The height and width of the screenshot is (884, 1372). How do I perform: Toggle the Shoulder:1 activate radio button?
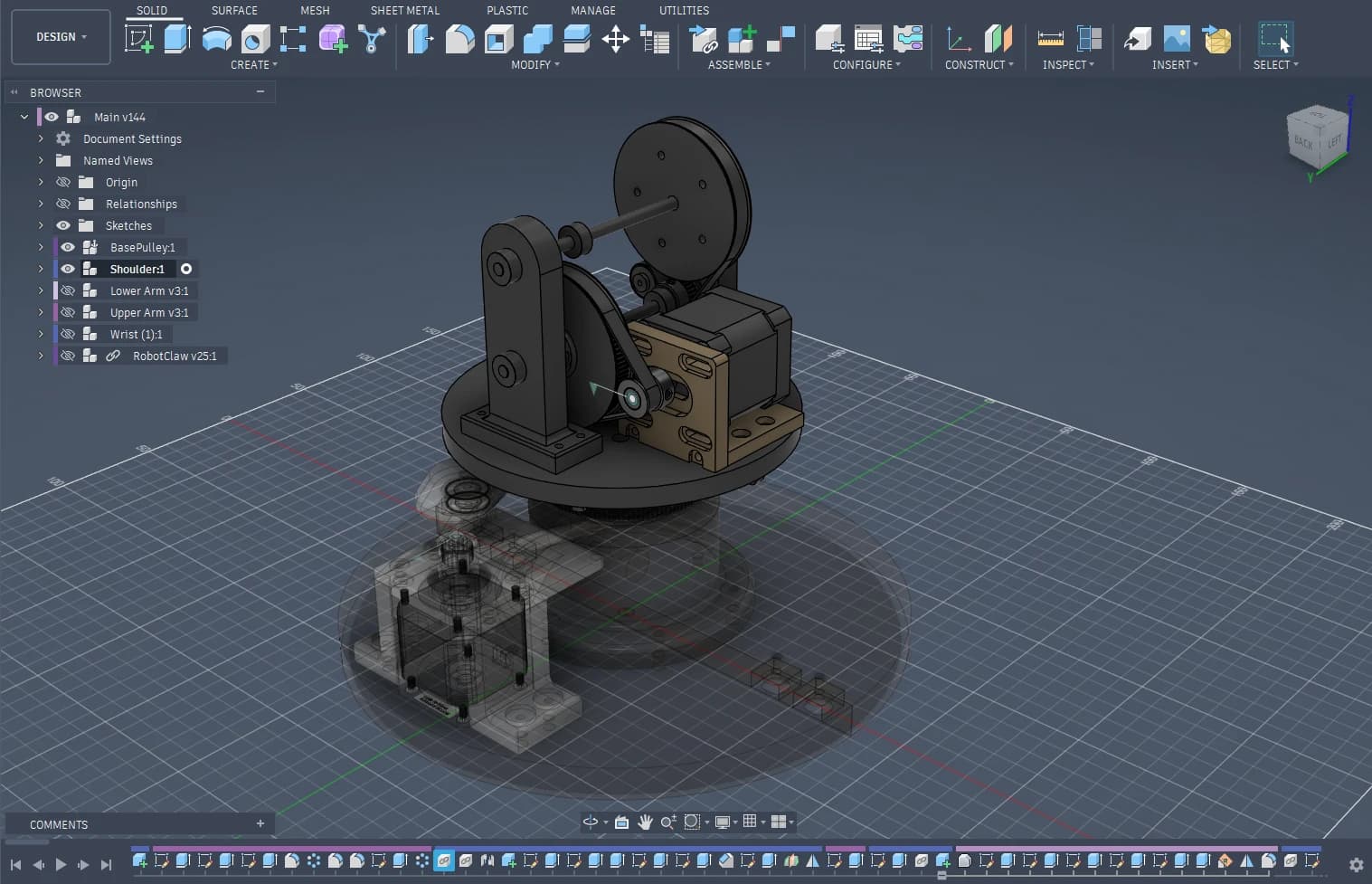tap(186, 269)
